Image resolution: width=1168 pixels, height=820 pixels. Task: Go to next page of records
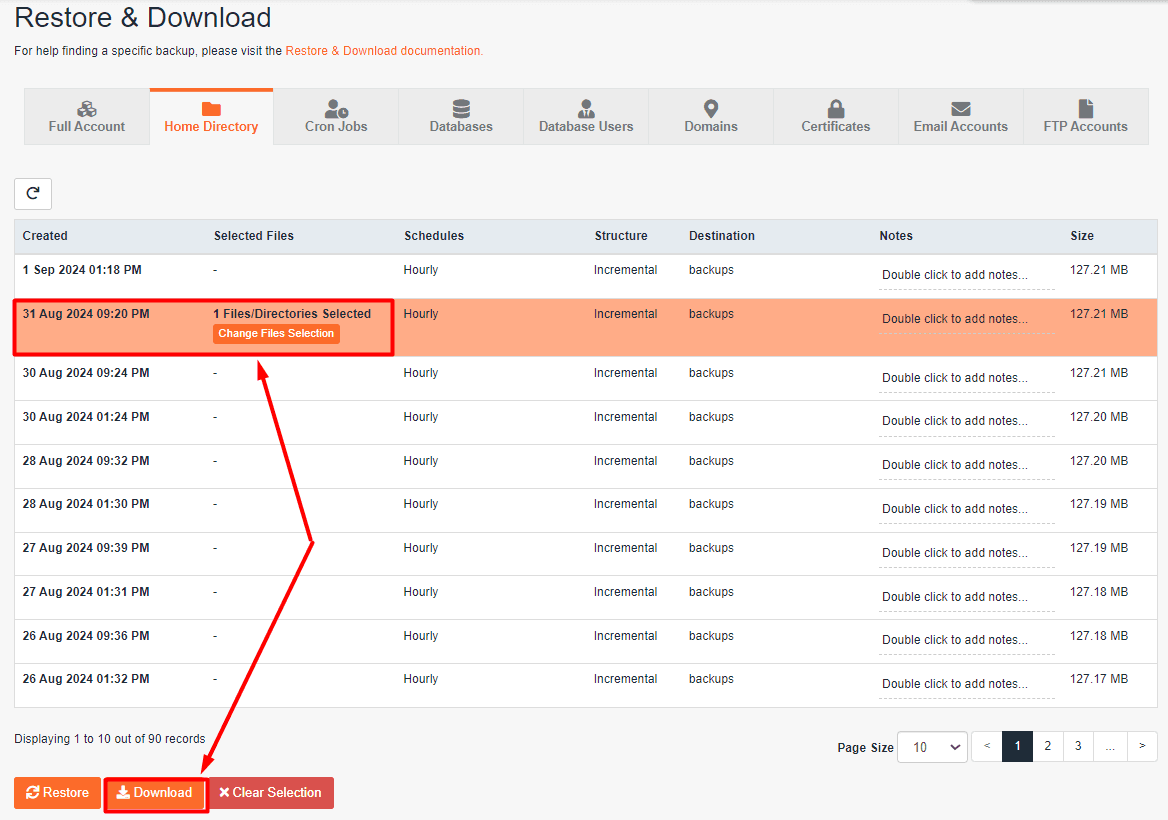[x=1142, y=746]
